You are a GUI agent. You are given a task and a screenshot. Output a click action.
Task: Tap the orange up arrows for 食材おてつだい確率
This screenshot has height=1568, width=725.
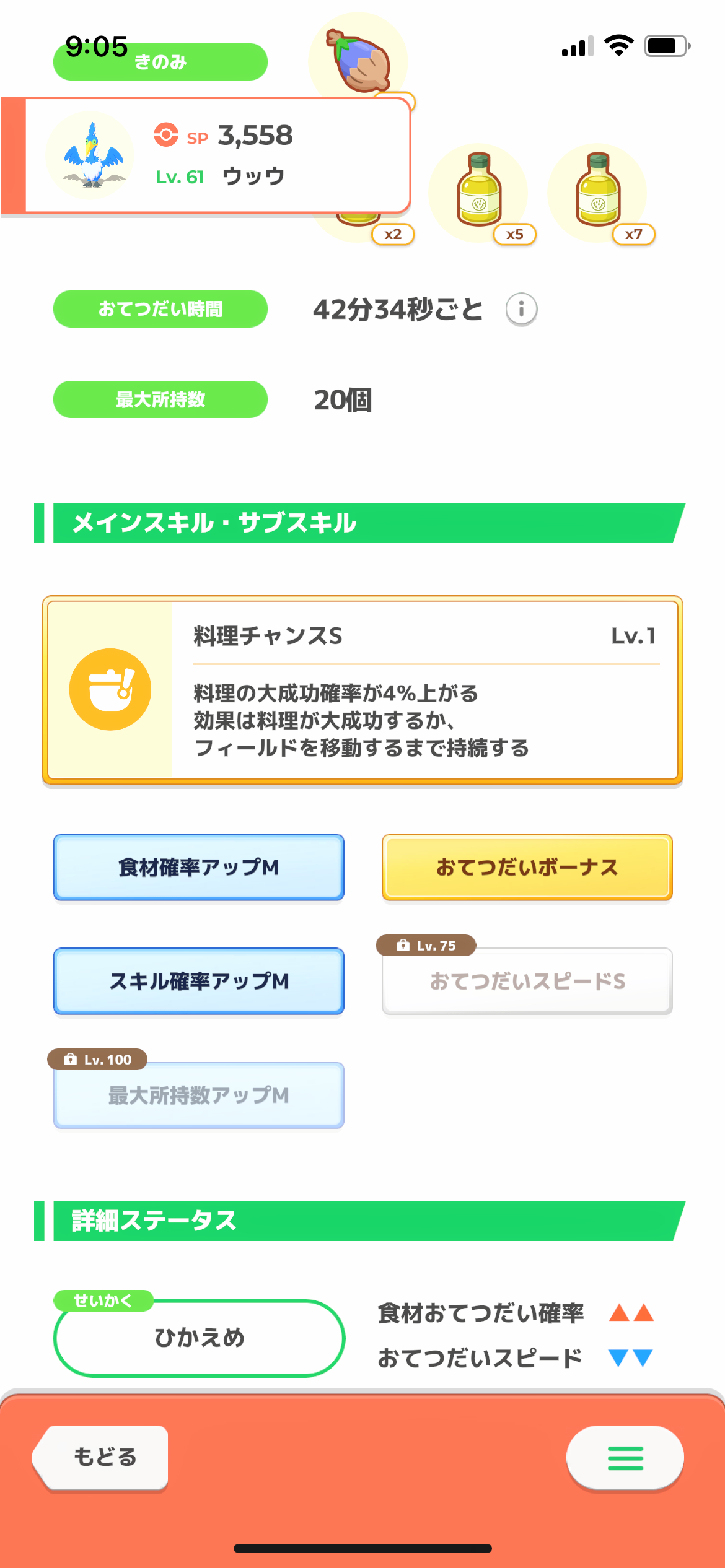[631, 1312]
